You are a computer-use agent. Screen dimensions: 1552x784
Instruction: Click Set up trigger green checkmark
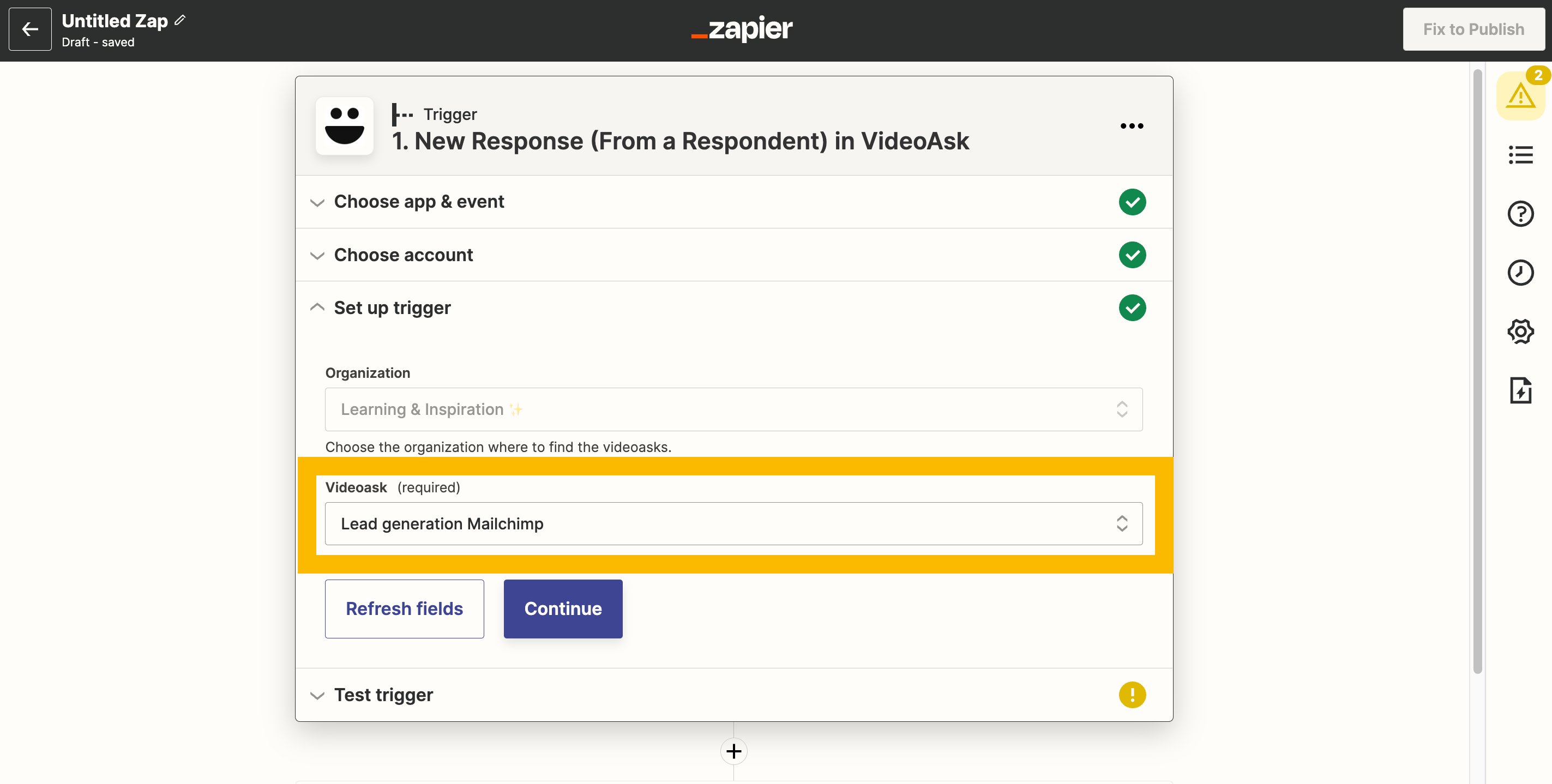pos(1132,307)
